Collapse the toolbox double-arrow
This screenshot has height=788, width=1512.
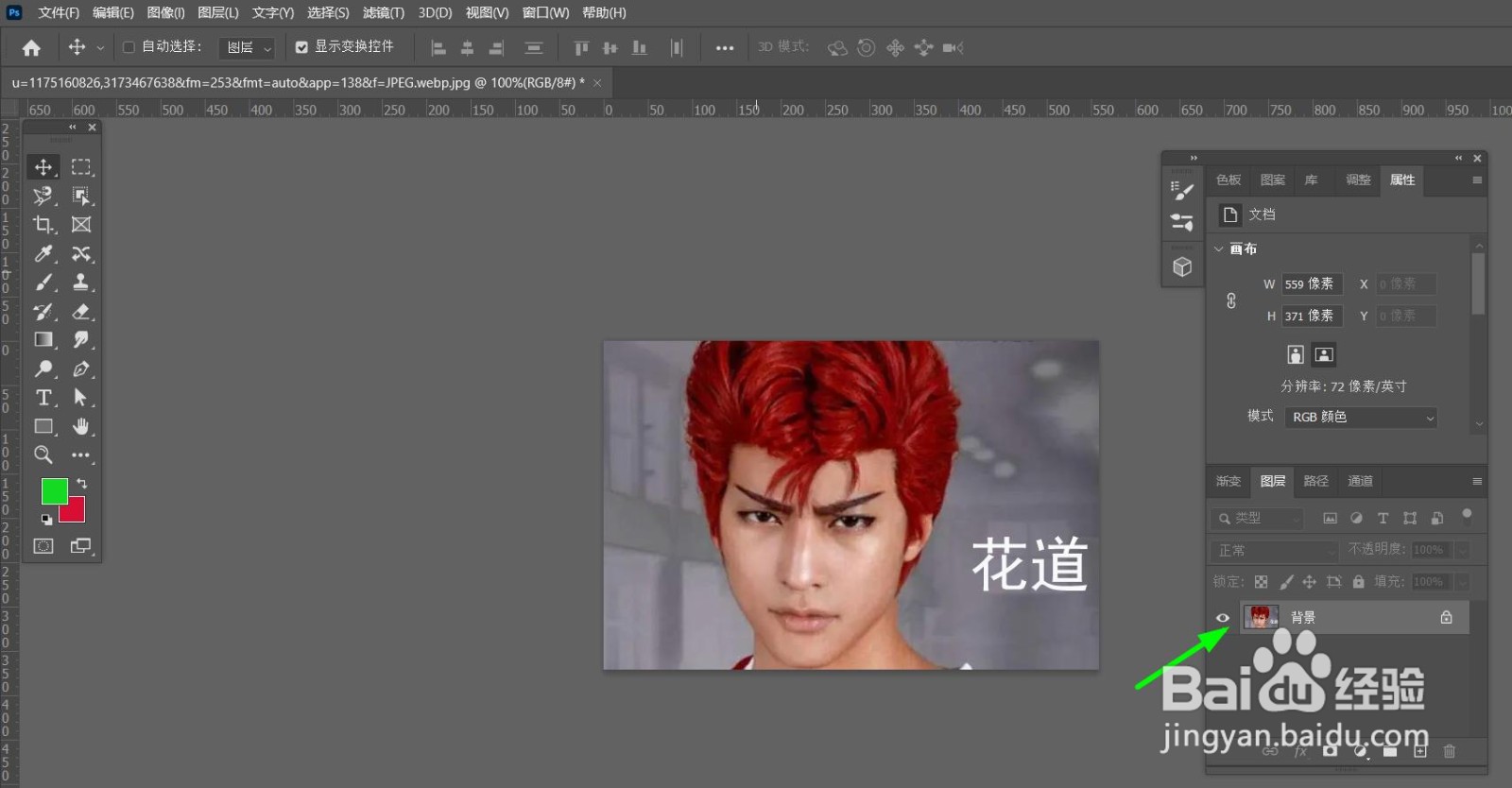[73, 127]
